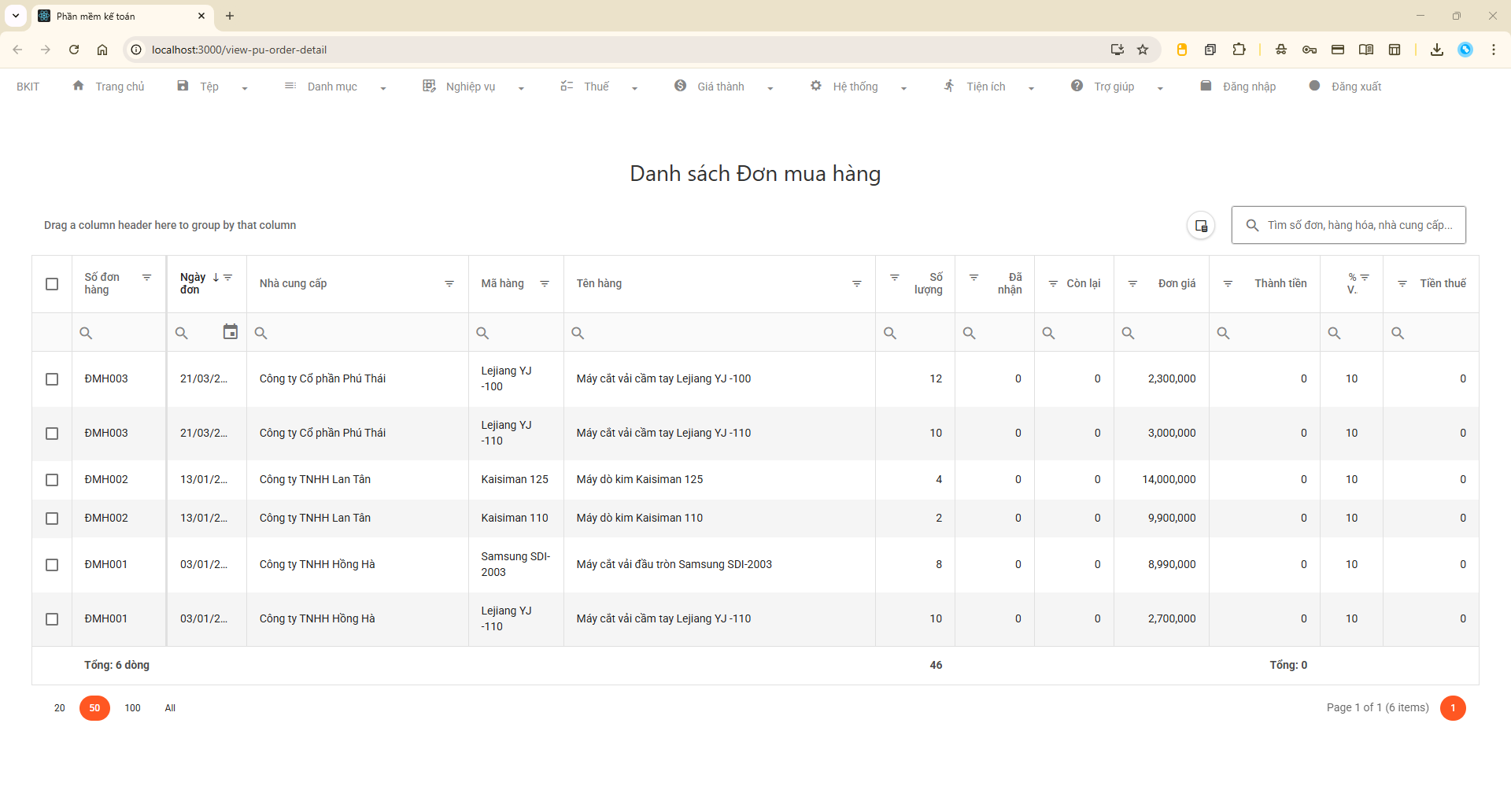Screen dimensions: 1511x812
Task: Open the column chooser icon button
Action: click(x=1201, y=226)
